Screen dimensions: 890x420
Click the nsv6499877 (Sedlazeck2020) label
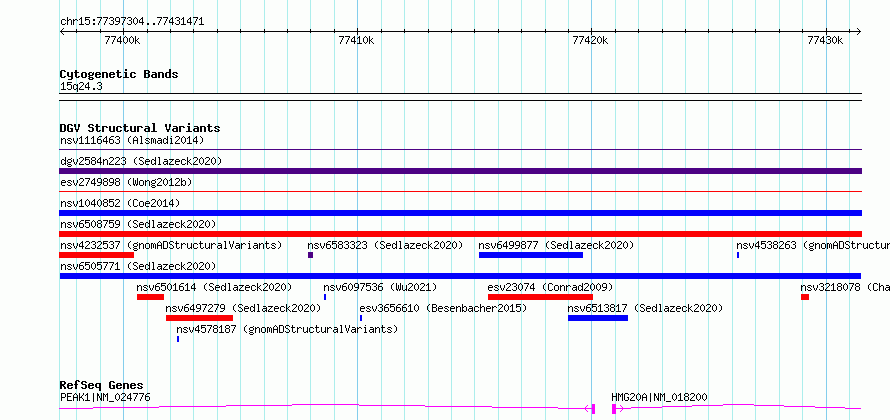pyautogui.click(x=556, y=245)
